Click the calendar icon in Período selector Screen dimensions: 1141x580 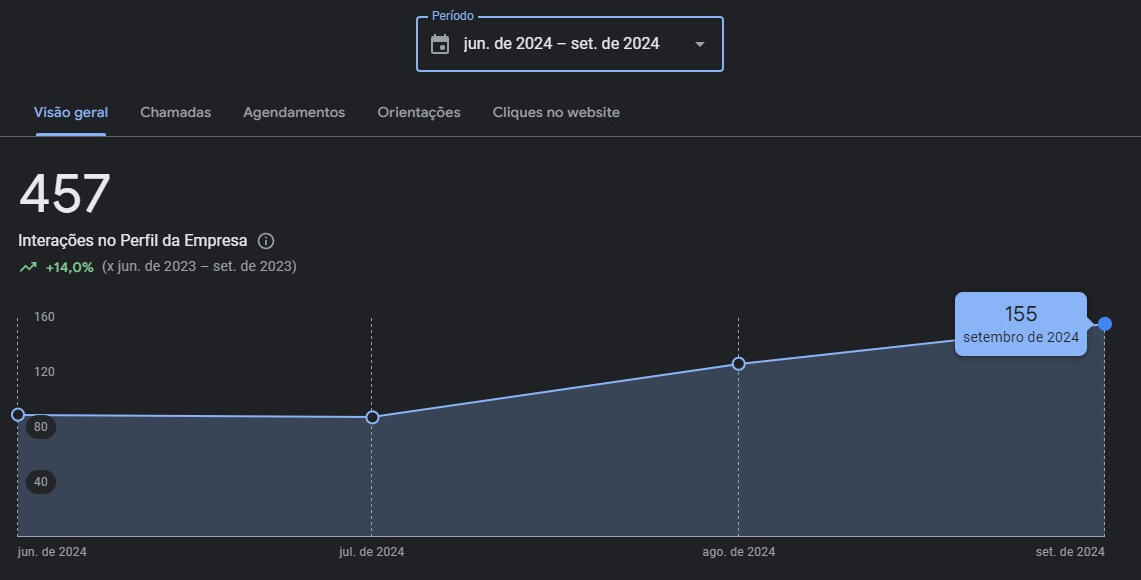440,44
